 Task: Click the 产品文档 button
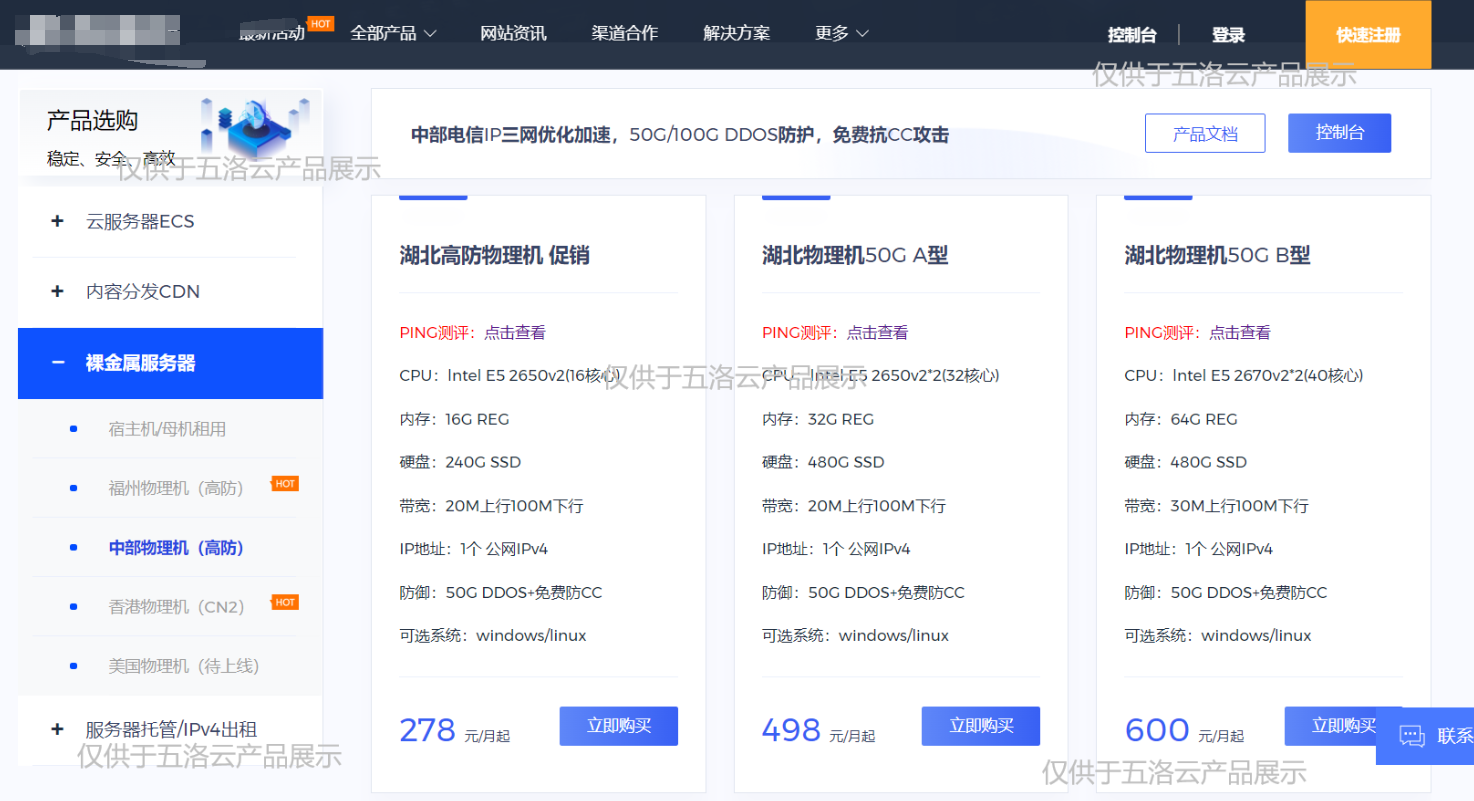point(1204,133)
